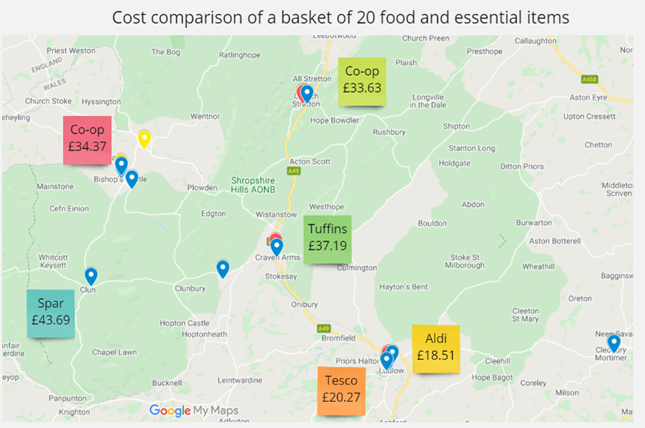Select the blue pin at Clun

point(91,276)
